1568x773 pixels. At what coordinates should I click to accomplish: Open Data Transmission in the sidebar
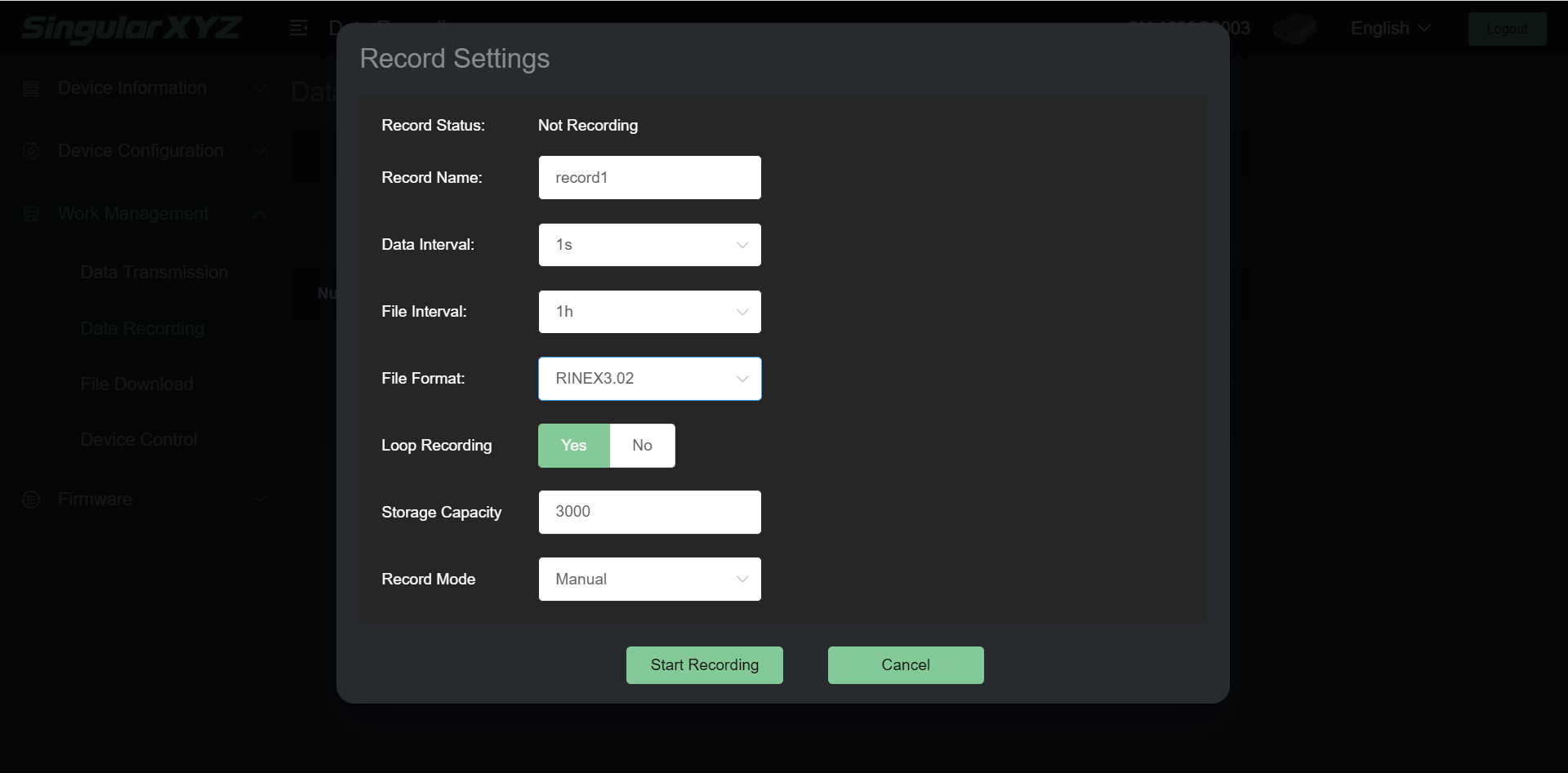tap(154, 273)
